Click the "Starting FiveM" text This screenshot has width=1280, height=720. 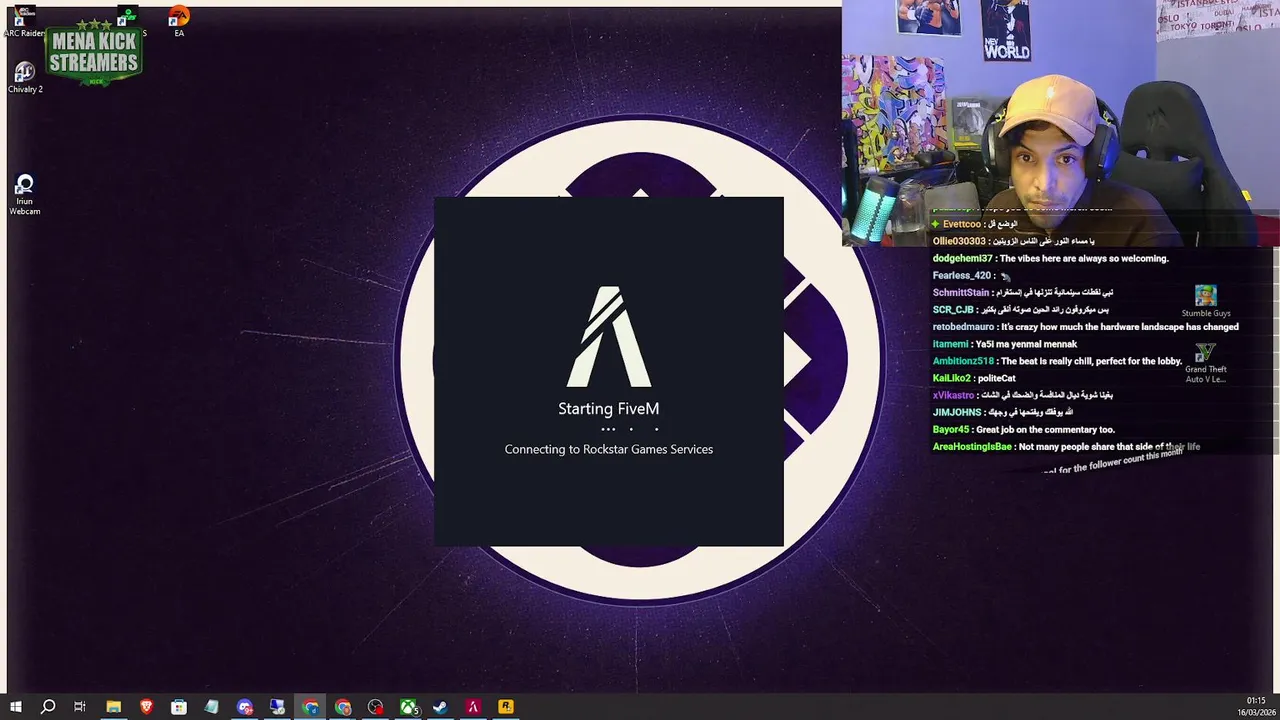608,408
